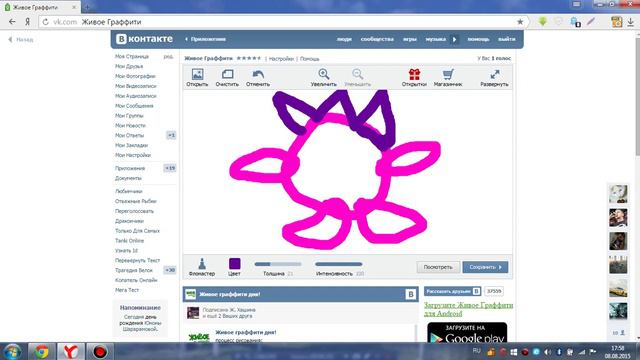Viewport: 640px width, 360px height.
Task: Open app Помощь link beside Настройки
Action: 309,59
